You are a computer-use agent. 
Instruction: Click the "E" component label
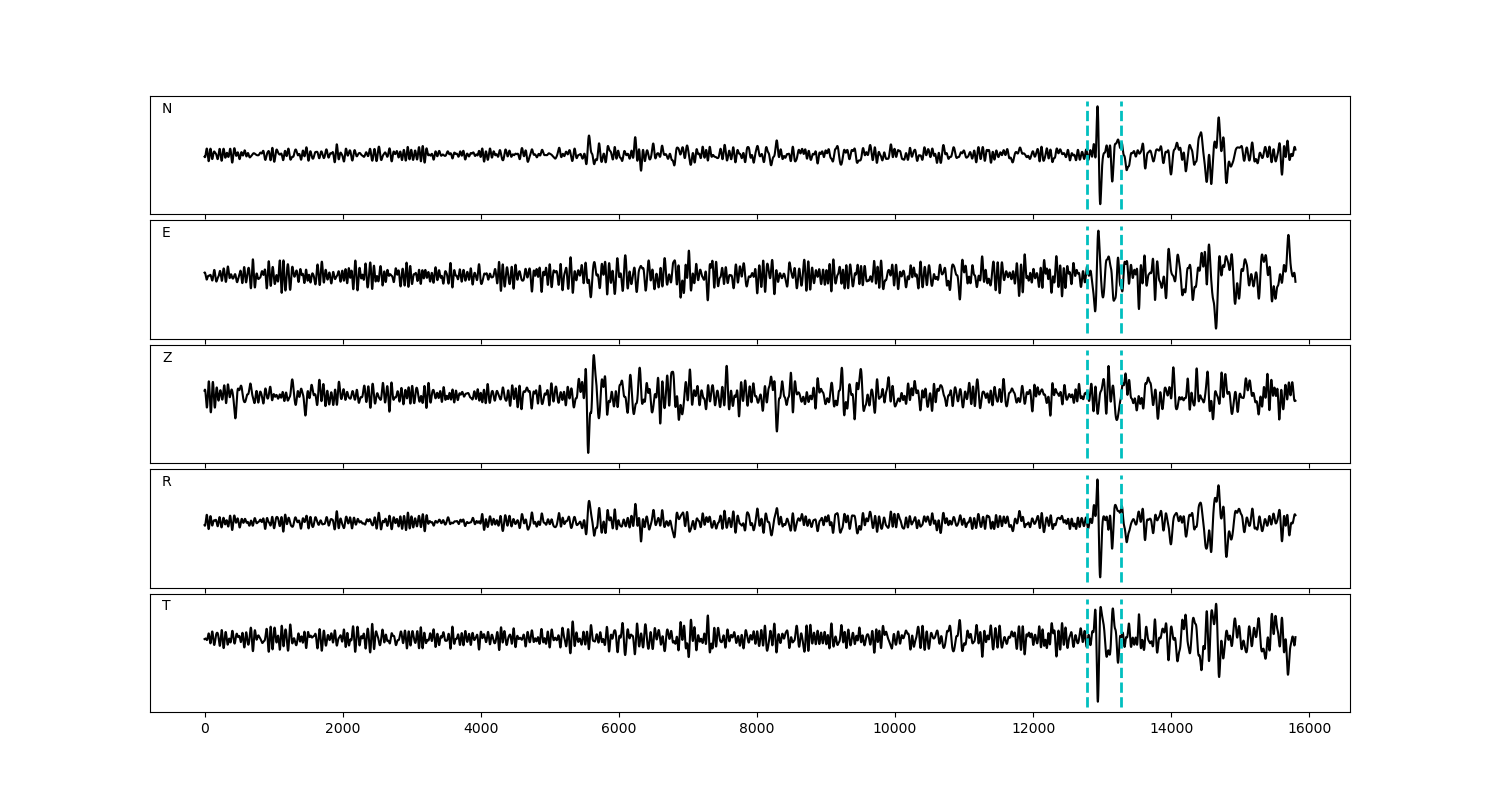pos(166,233)
